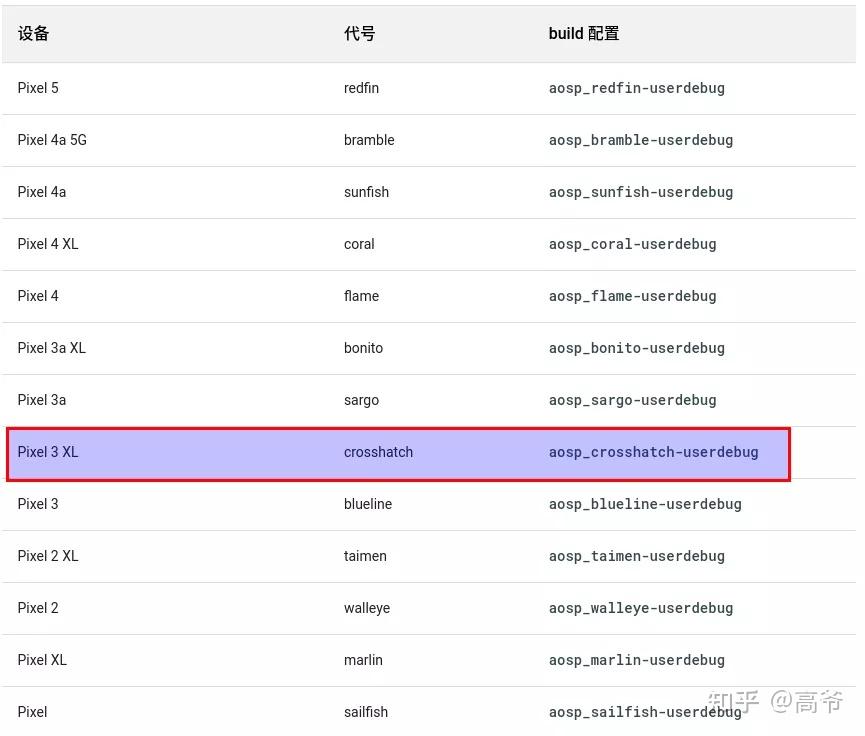Select aosp_crosshatch-userdebug build text
The image size is (865, 736).
654,452
